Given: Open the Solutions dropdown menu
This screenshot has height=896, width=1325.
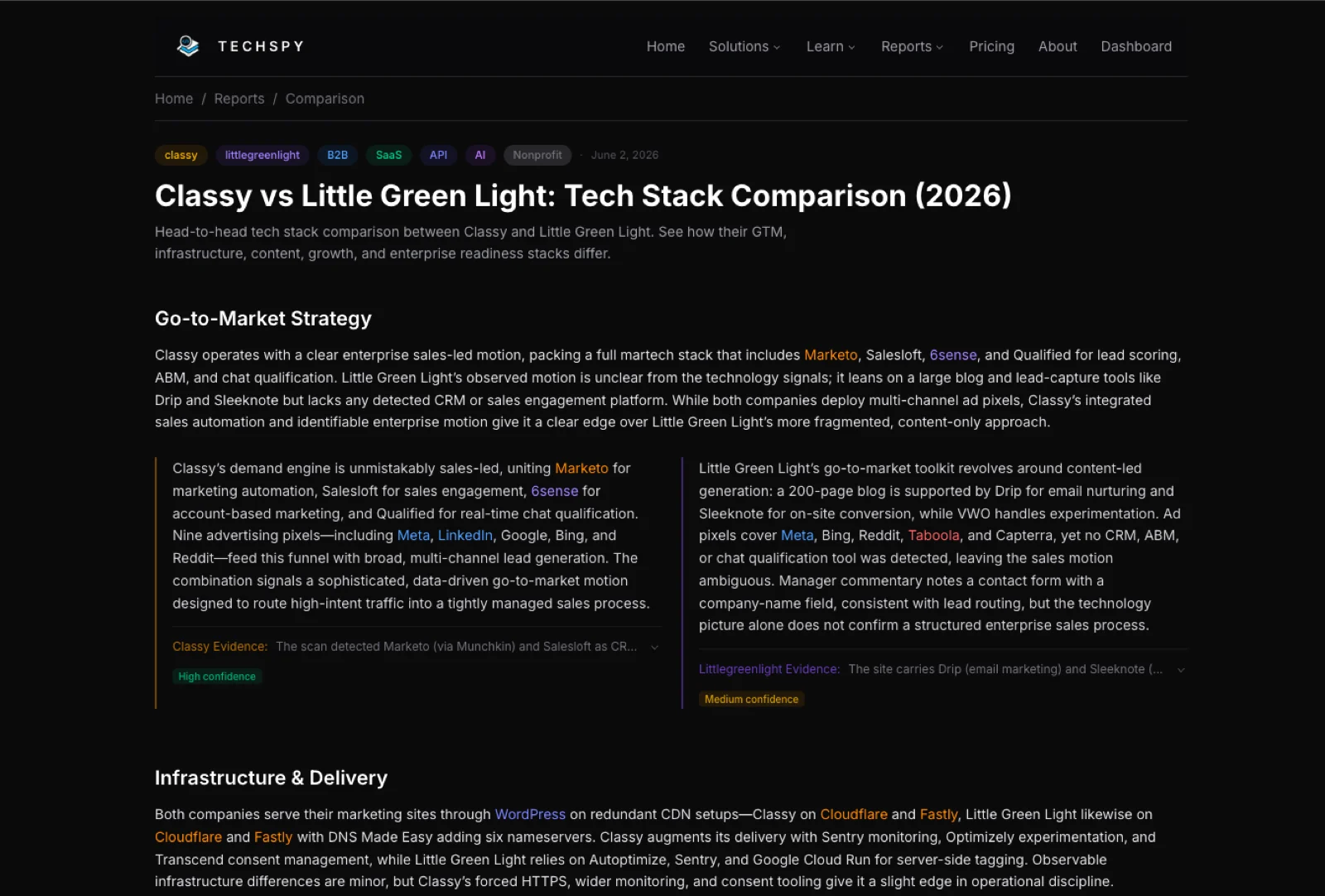Looking at the screenshot, I should [744, 46].
